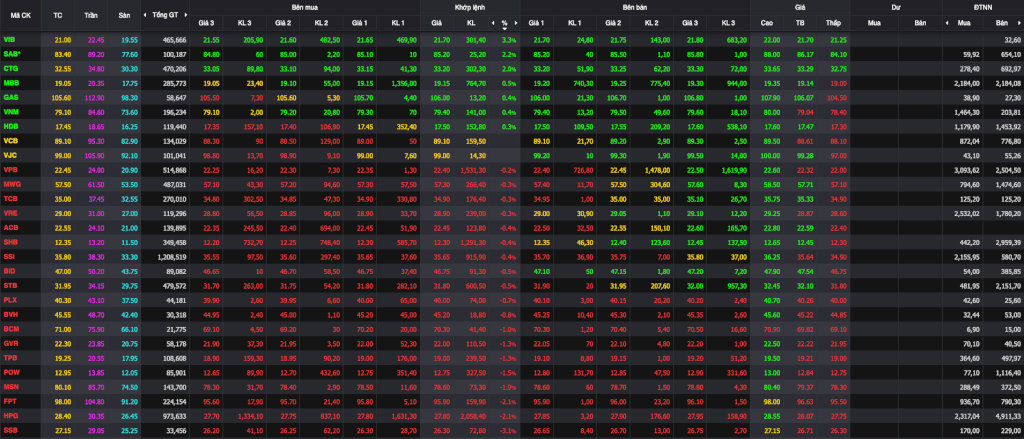
Task: Open the SSI stock symbol
Action: click(x=9, y=256)
